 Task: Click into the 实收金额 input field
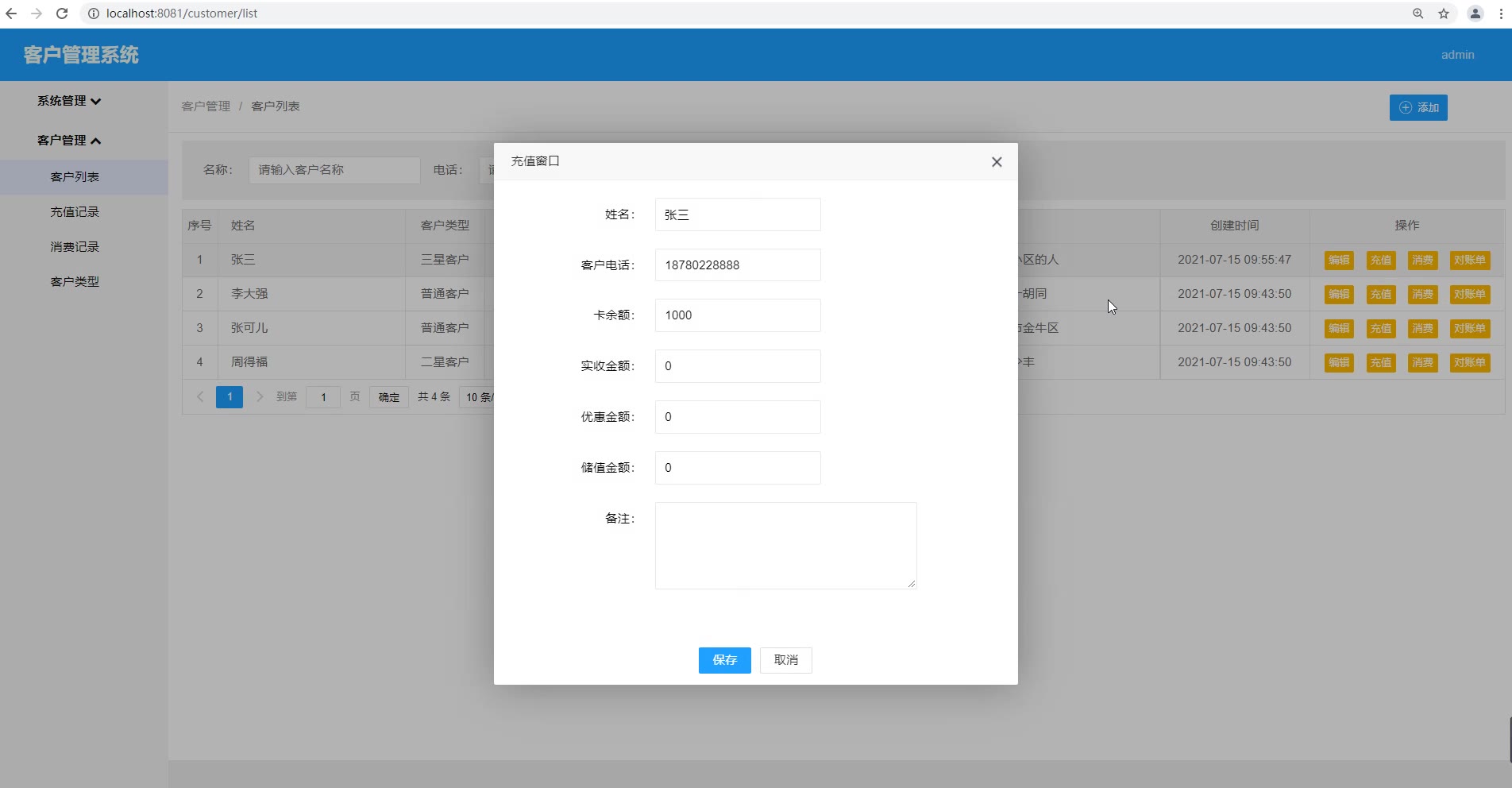[737, 366]
